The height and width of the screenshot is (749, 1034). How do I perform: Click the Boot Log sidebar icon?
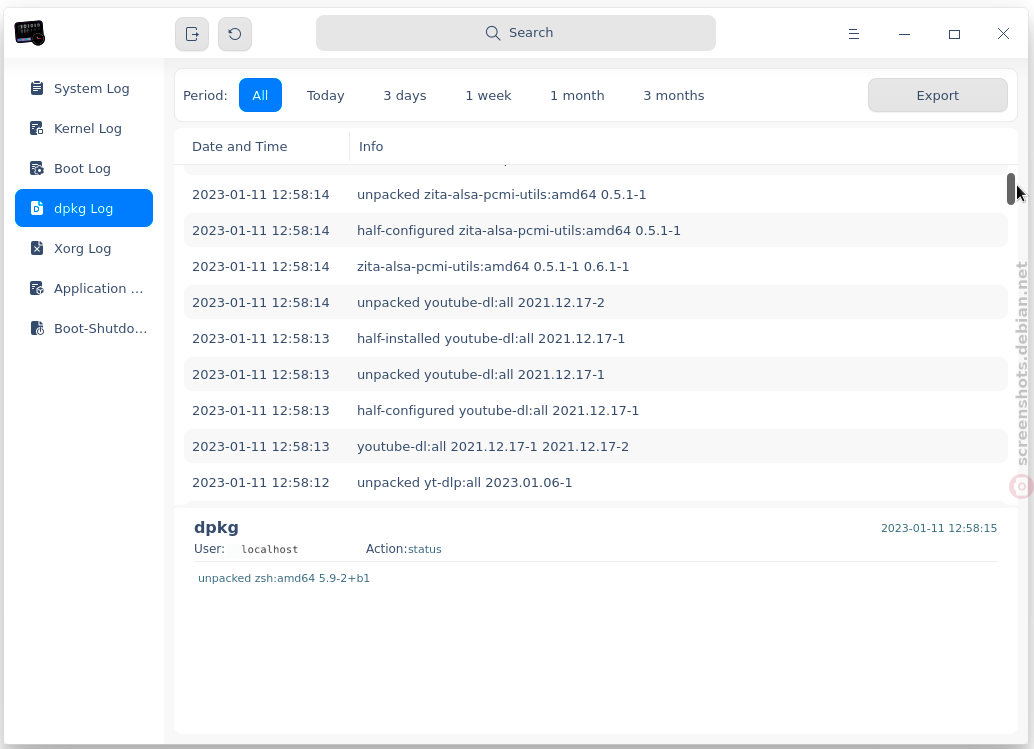(x=37, y=169)
